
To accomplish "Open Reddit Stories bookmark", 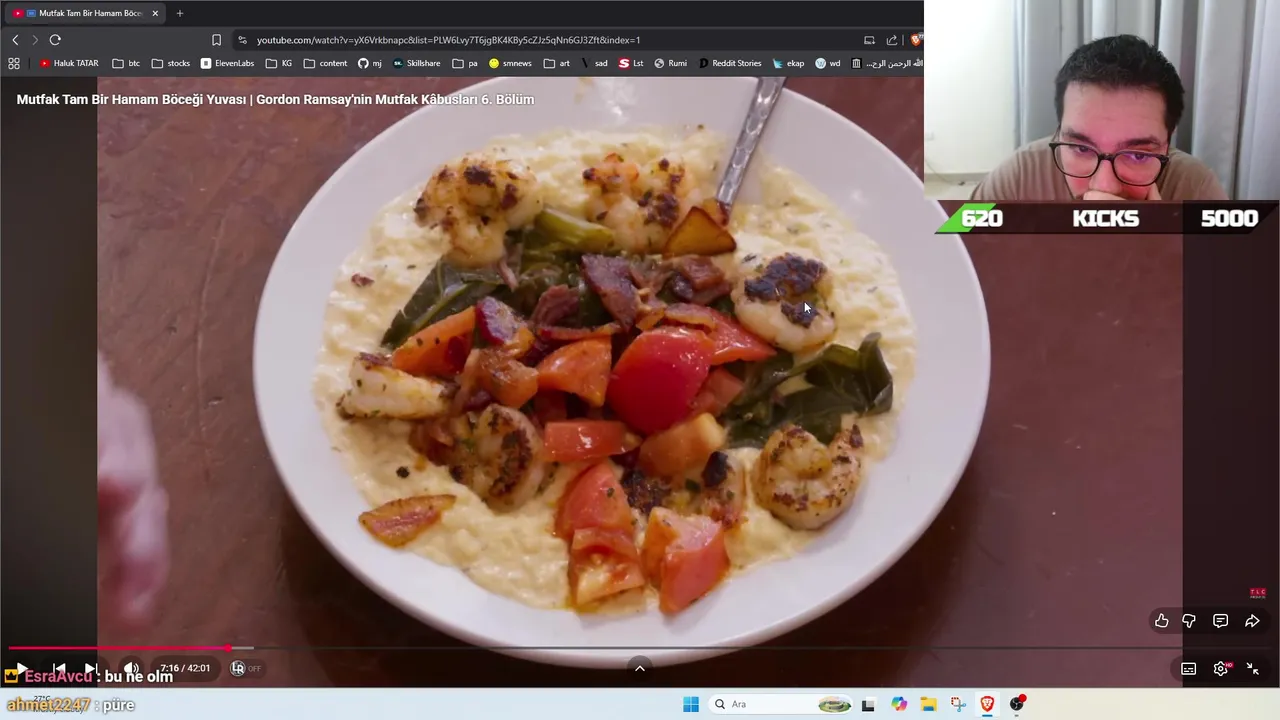I will point(730,63).
